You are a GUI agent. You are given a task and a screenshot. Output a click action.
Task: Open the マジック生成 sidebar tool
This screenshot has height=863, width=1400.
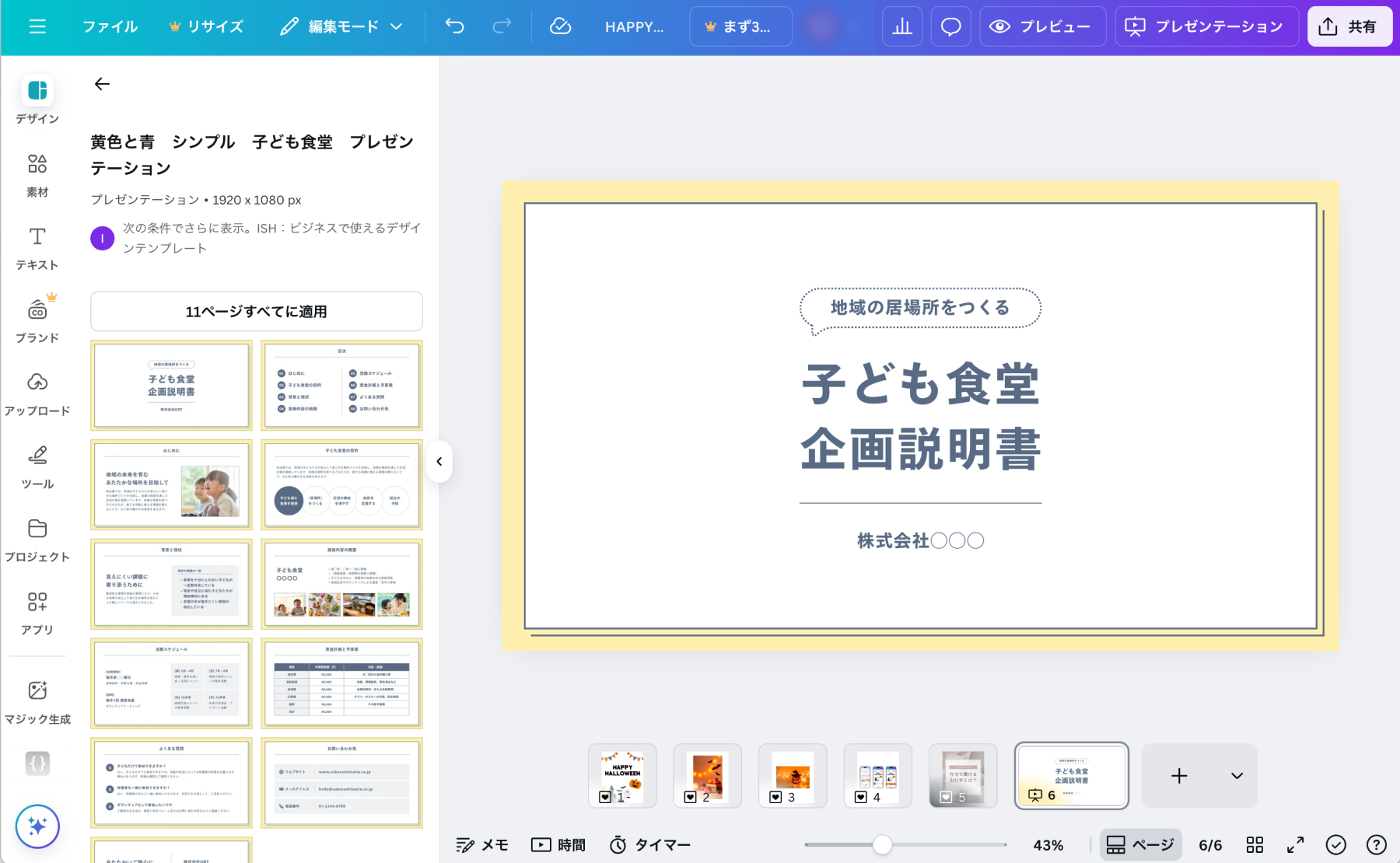click(x=37, y=701)
